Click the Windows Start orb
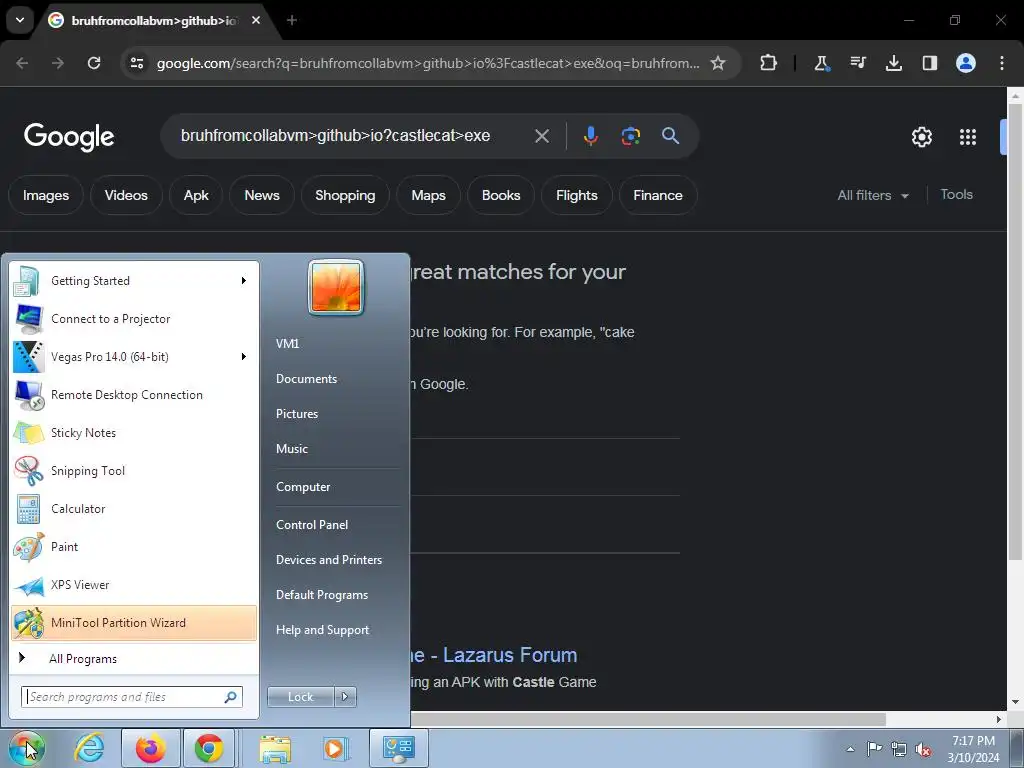Screen dimensions: 1024x768 [26, 748]
